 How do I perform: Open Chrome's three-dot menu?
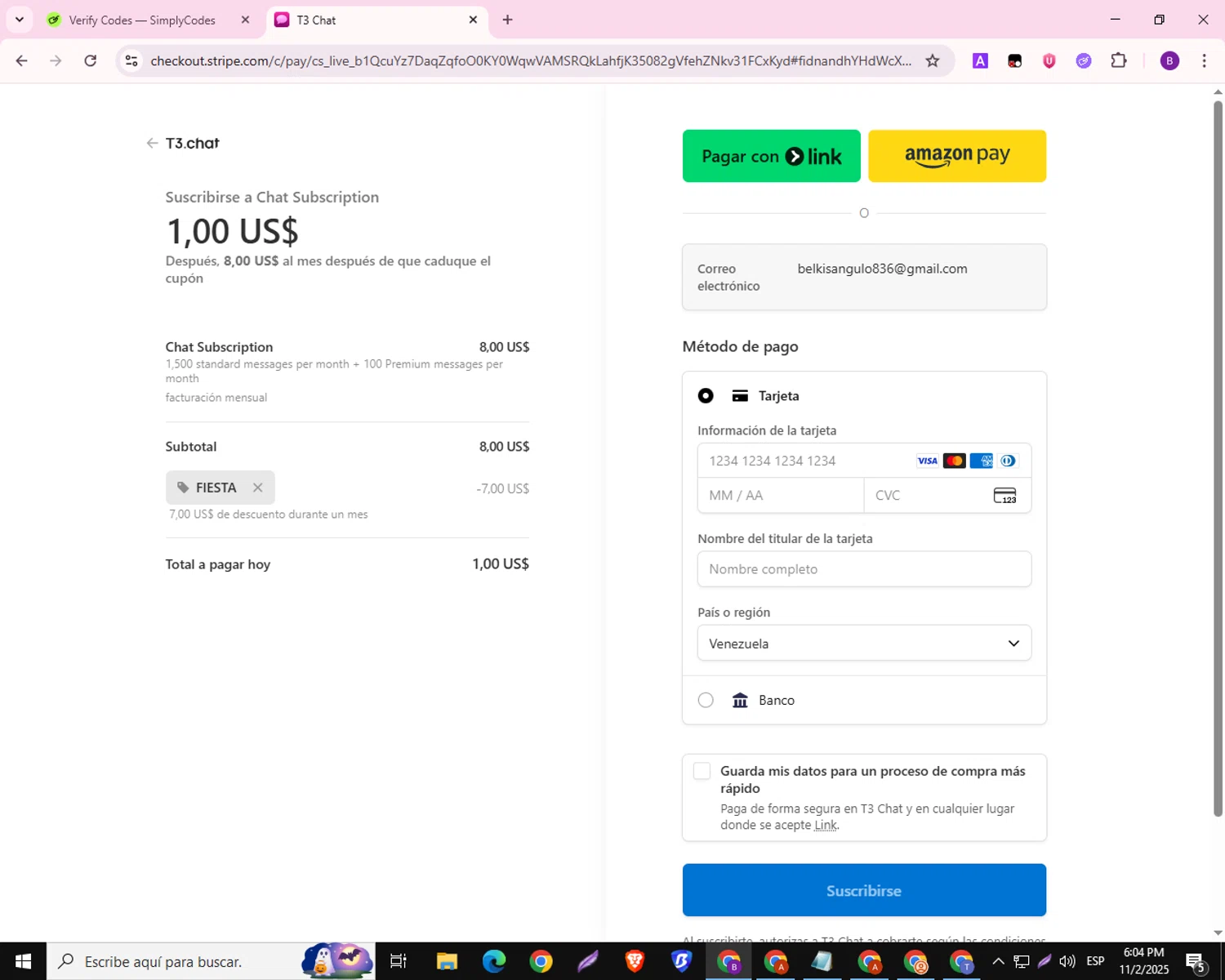click(1204, 60)
